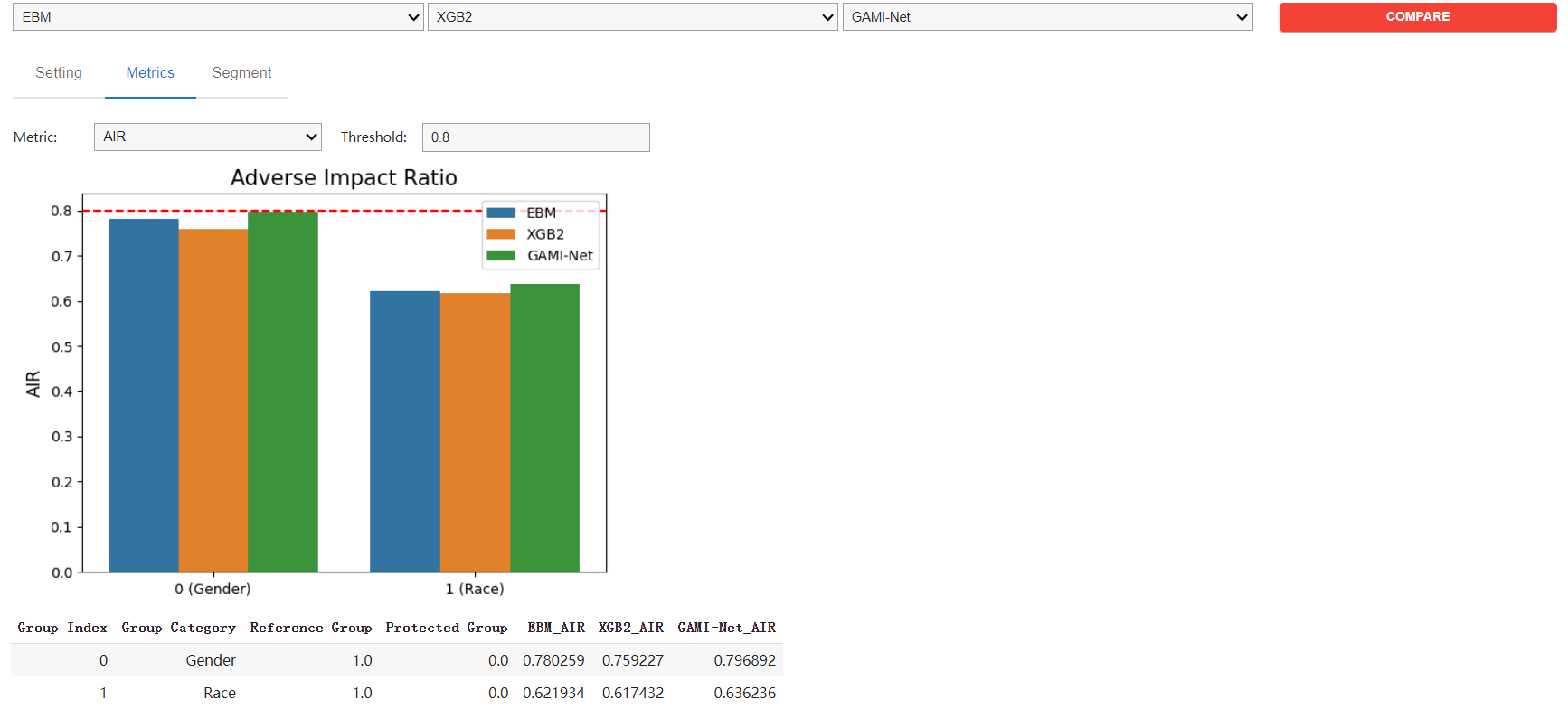Click the red COMPARE button

1417,17
